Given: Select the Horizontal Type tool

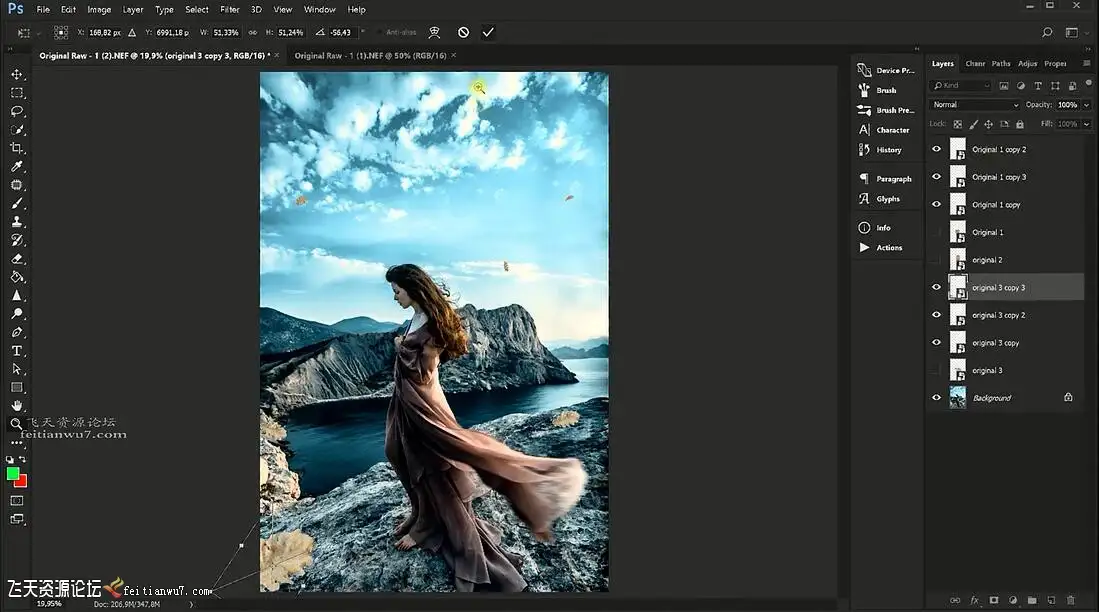Looking at the screenshot, I should pyautogui.click(x=17, y=351).
